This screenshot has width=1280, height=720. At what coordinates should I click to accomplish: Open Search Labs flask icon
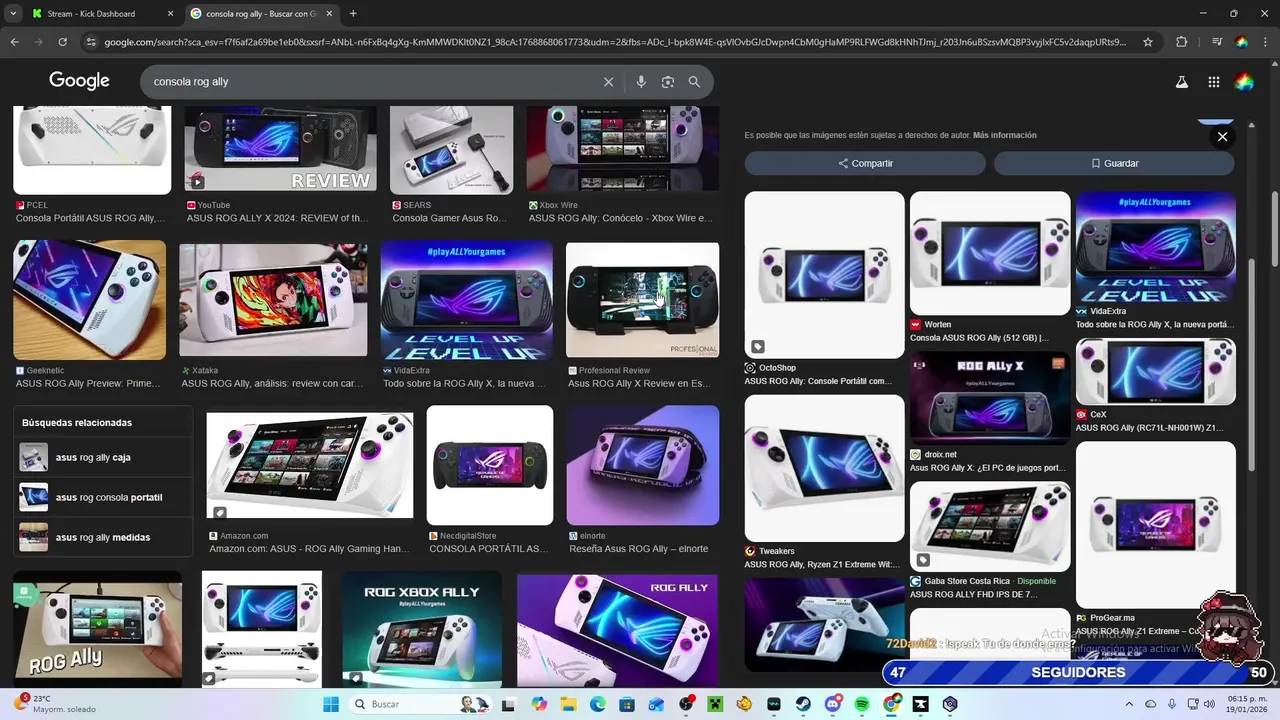[x=1181, y=82]
